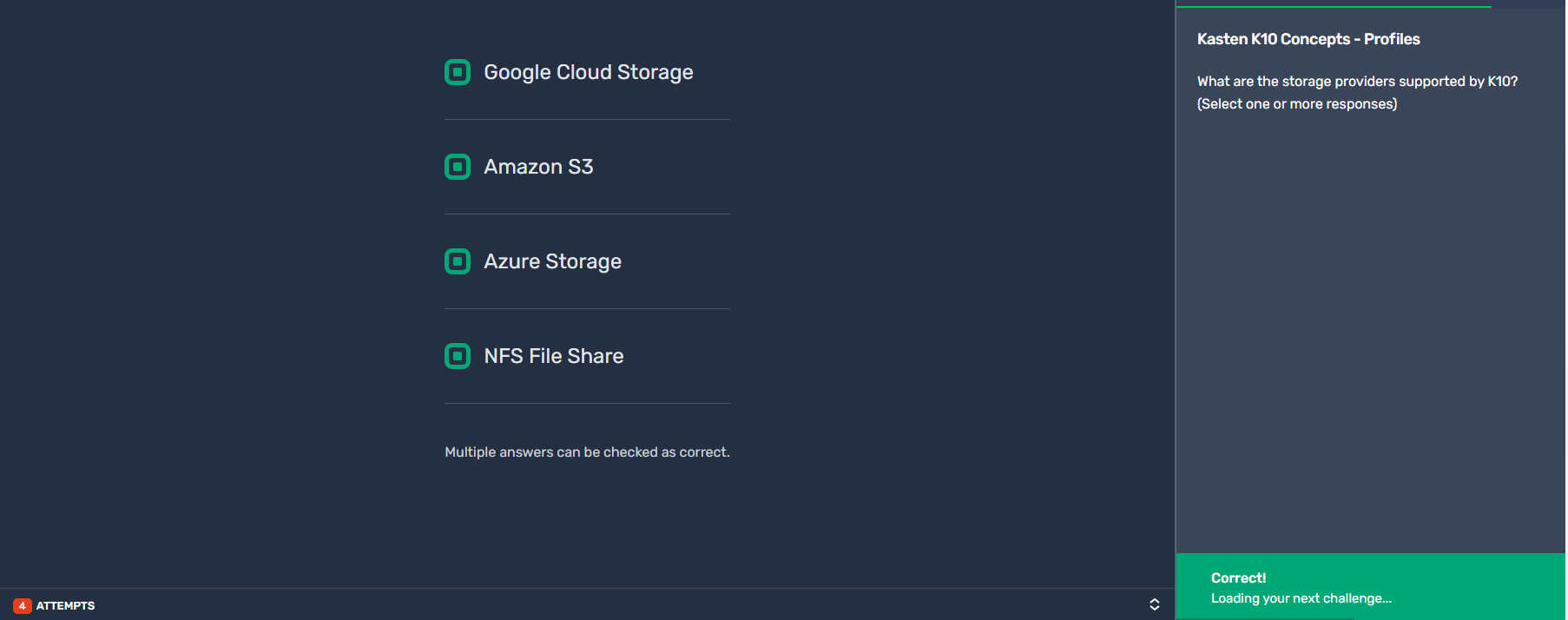Uncheck the NFS File Share checkbox
The height and width of the screenshot is (620, 1568).
coord(458,356)
